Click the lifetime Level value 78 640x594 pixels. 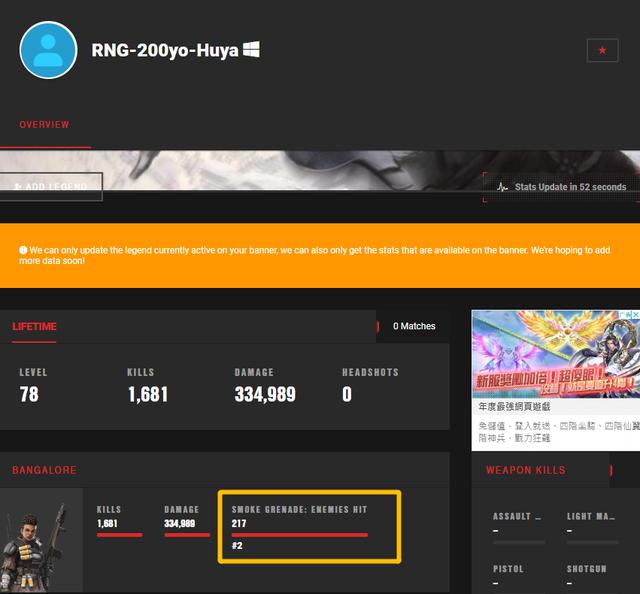[x=29, y=394]
